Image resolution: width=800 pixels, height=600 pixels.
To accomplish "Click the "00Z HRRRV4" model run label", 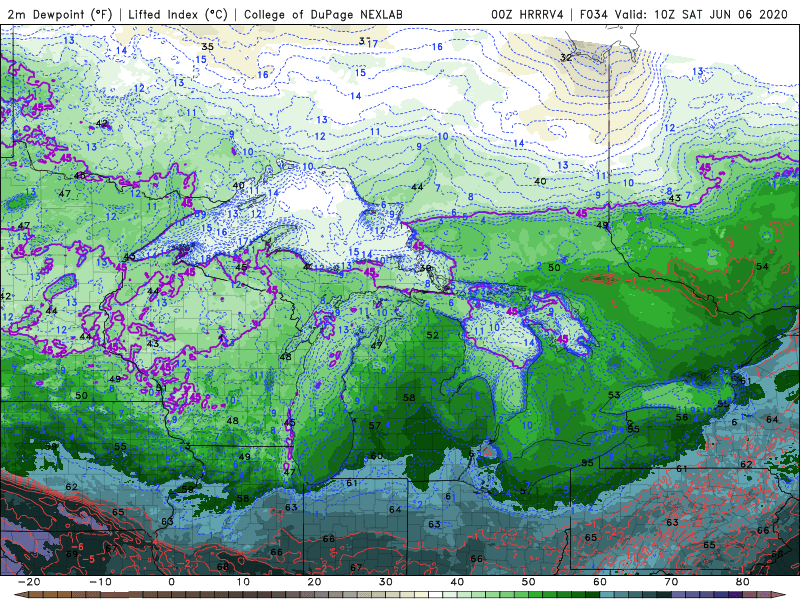I will click(527, 14).
